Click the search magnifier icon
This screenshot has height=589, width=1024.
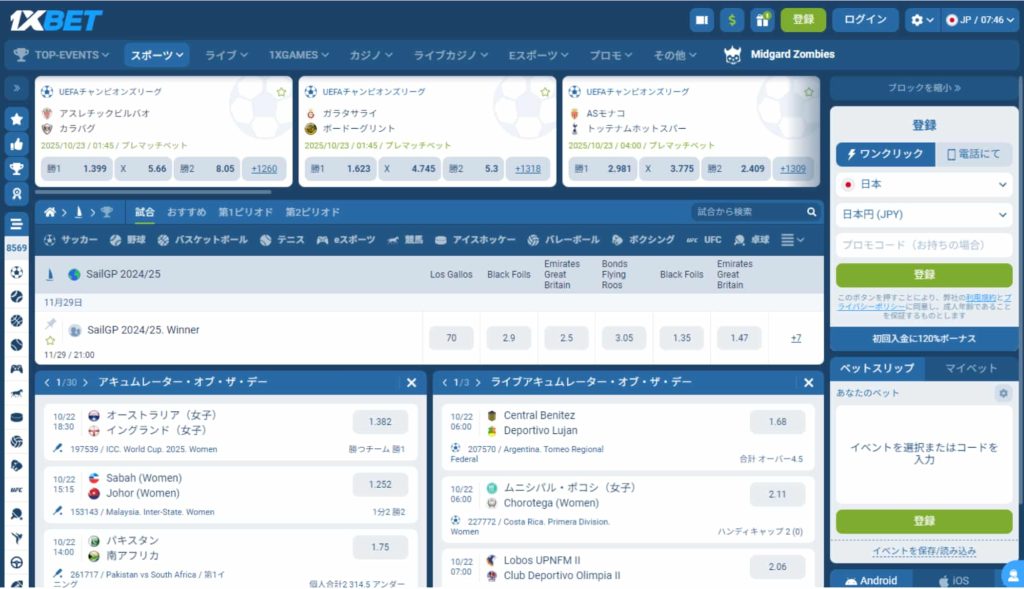tap(812, 212)
